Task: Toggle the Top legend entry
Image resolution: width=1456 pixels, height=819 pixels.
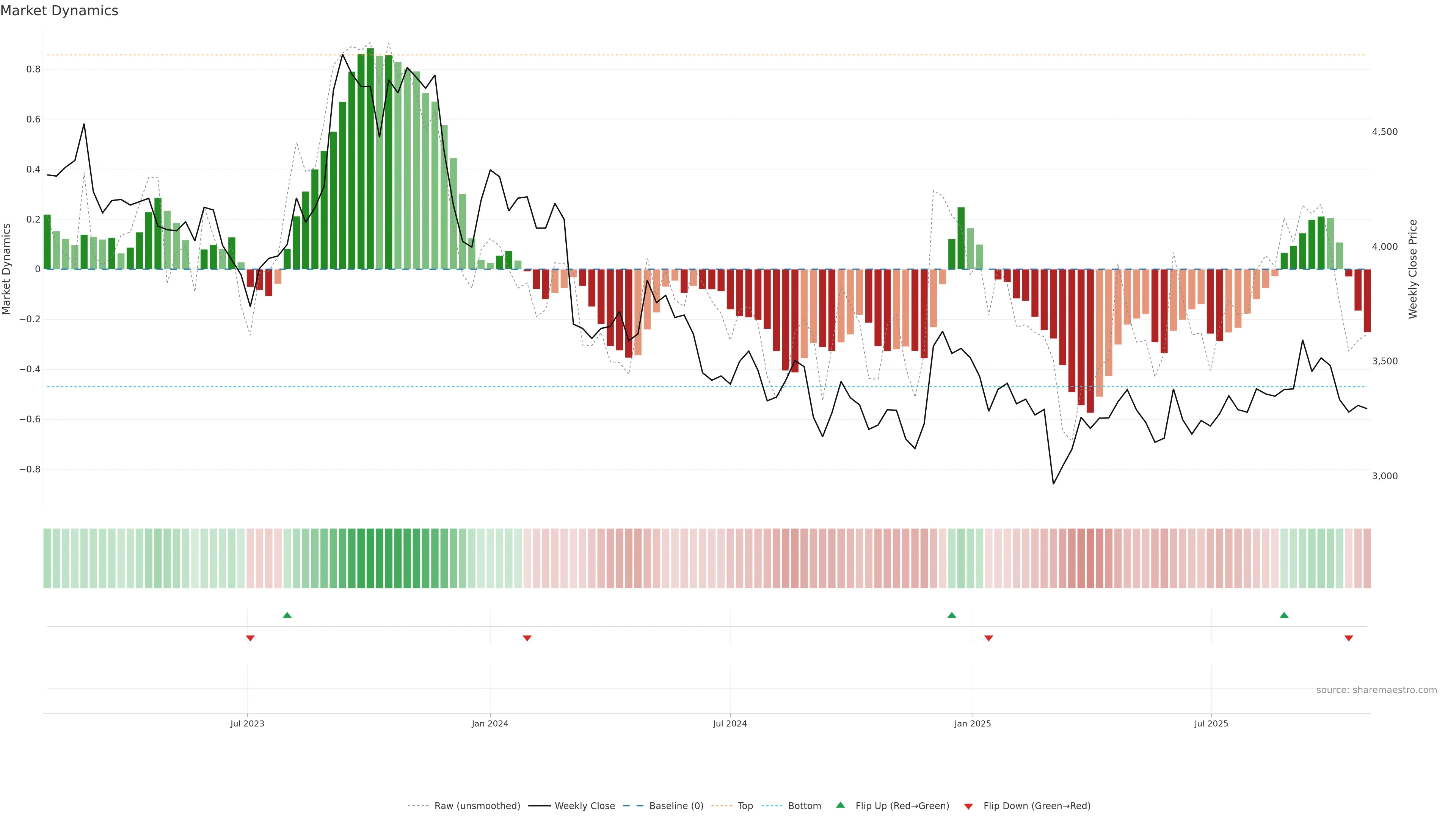Action: click(745, 806)
